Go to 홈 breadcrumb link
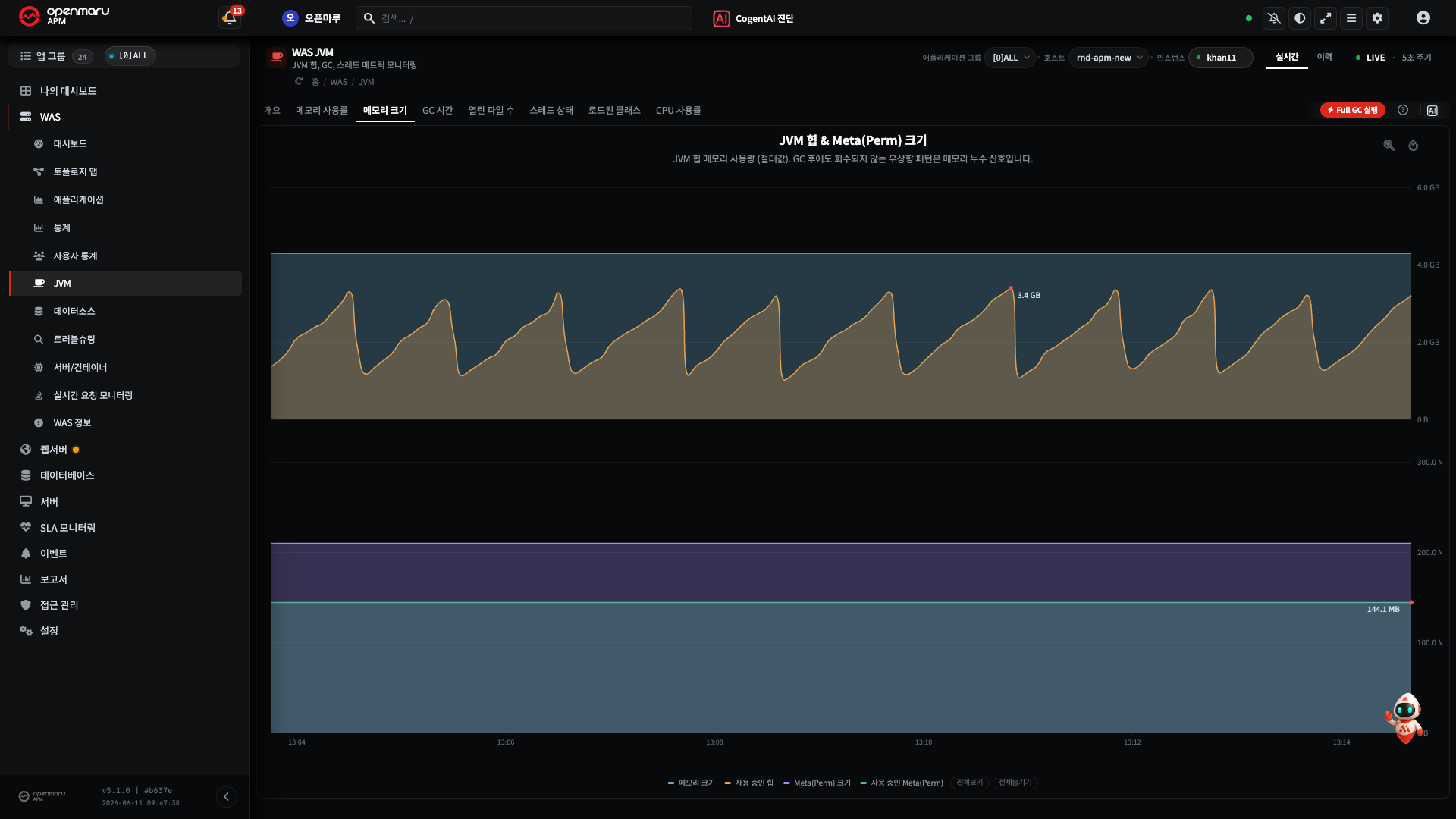 point(315,82)
